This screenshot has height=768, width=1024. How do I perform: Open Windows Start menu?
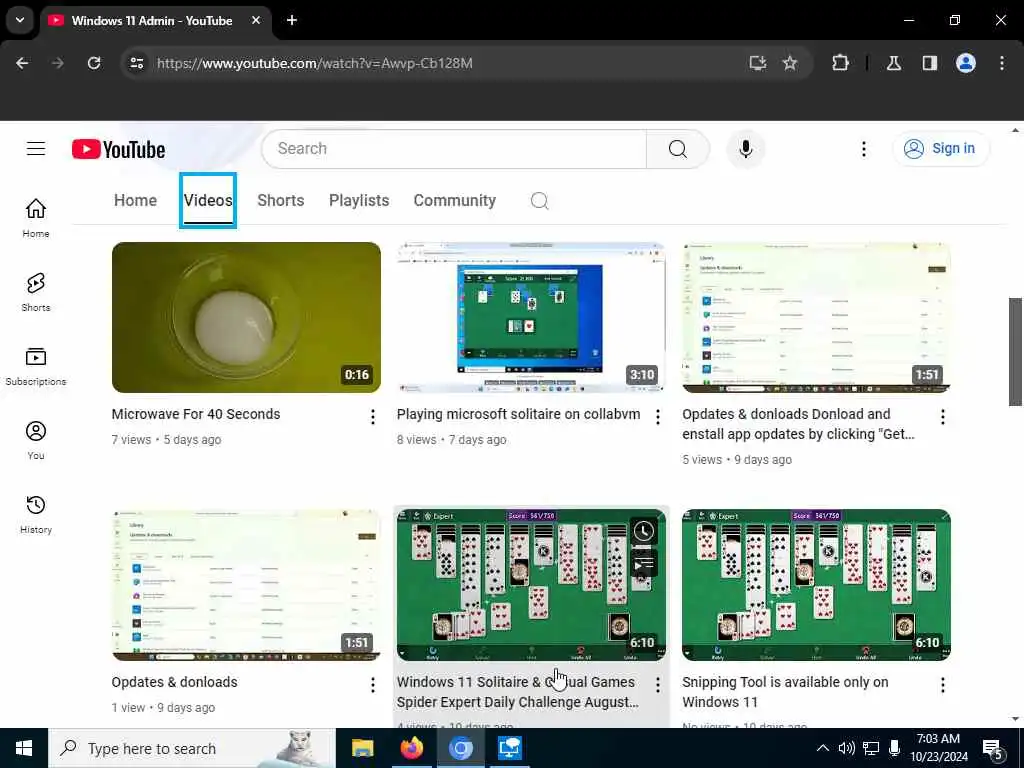24,748
